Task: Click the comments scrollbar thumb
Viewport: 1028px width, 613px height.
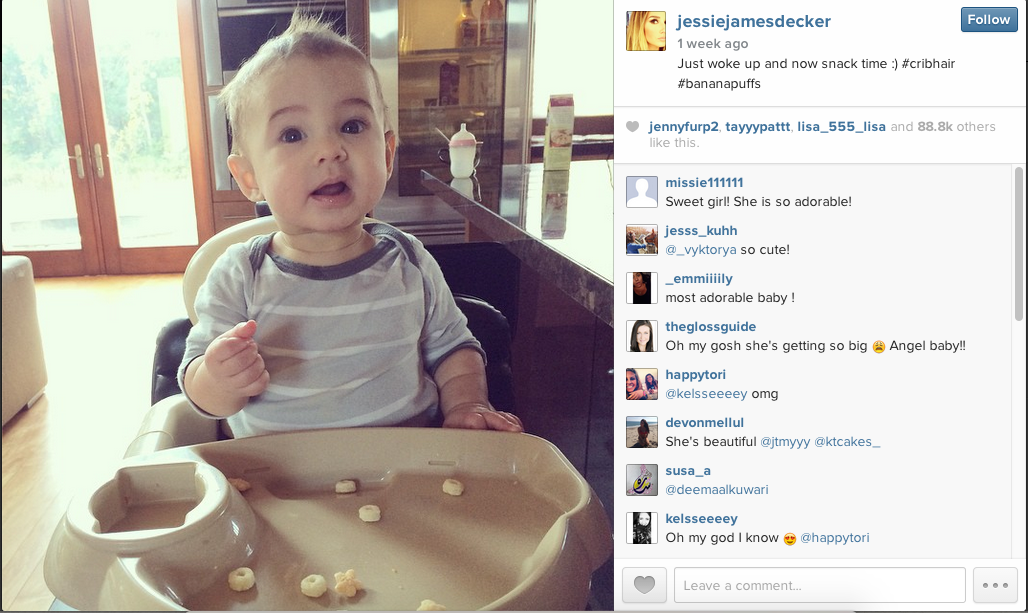Action: pyautogui.click(x=1018, y=244)
